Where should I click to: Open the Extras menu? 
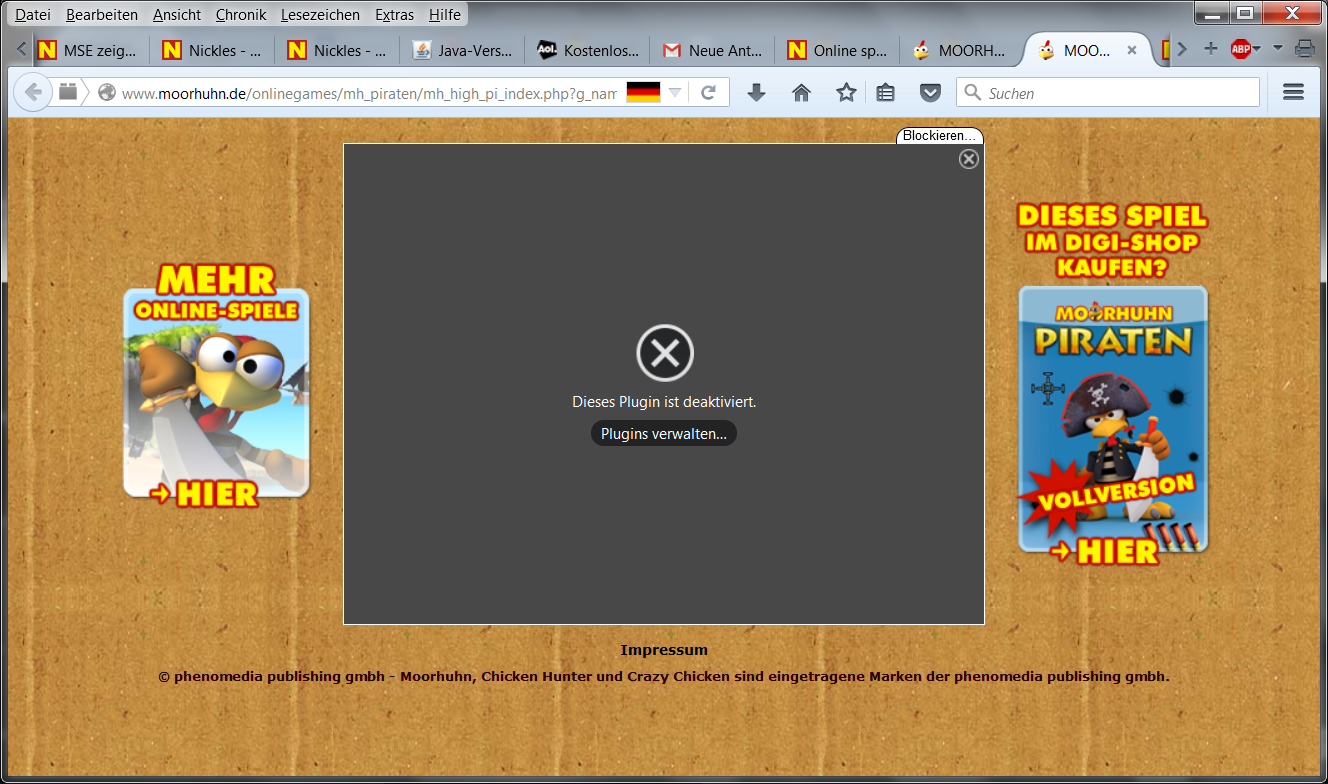tap(395, 15)
